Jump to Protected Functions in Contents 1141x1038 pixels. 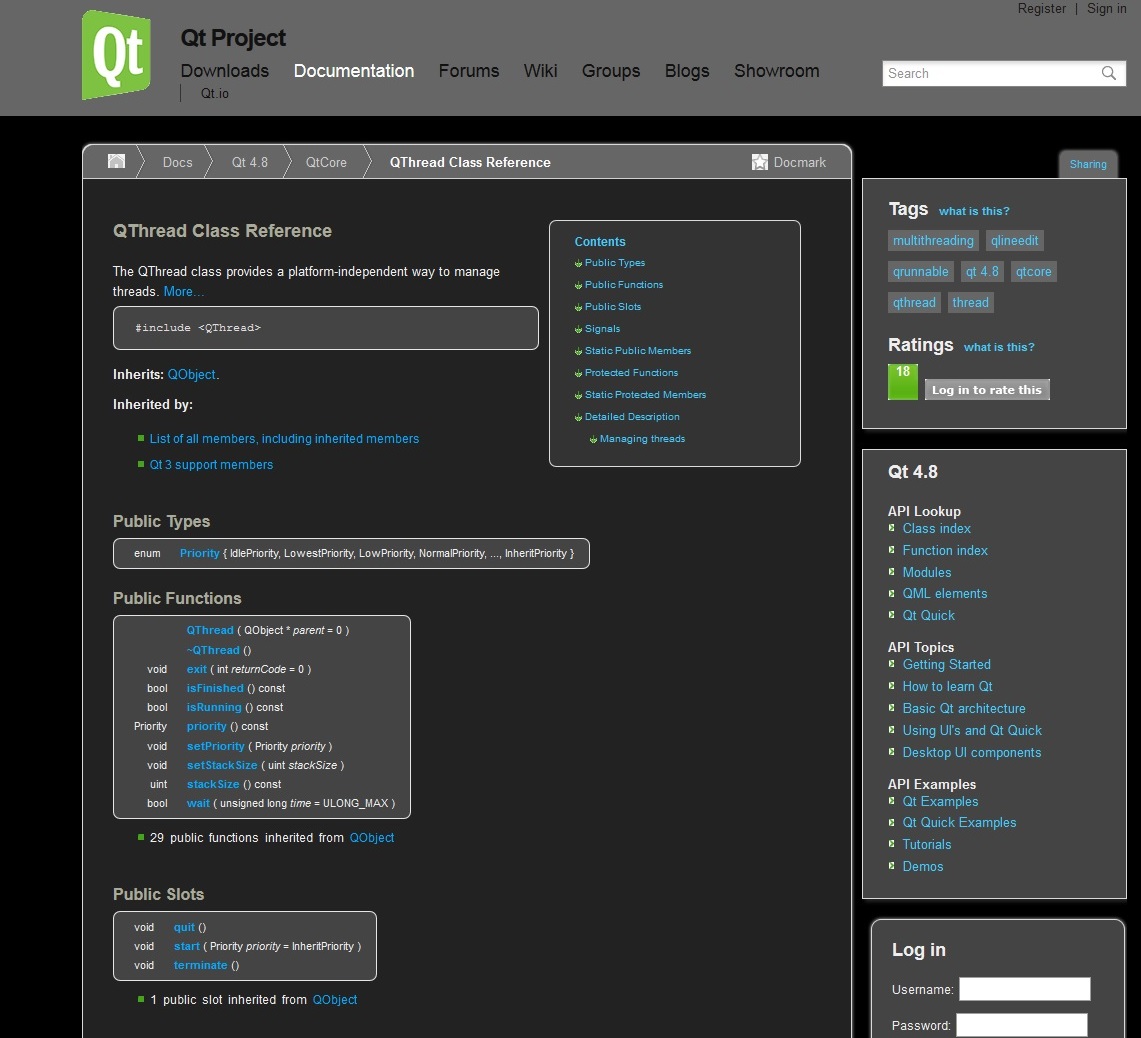[631, 373]
